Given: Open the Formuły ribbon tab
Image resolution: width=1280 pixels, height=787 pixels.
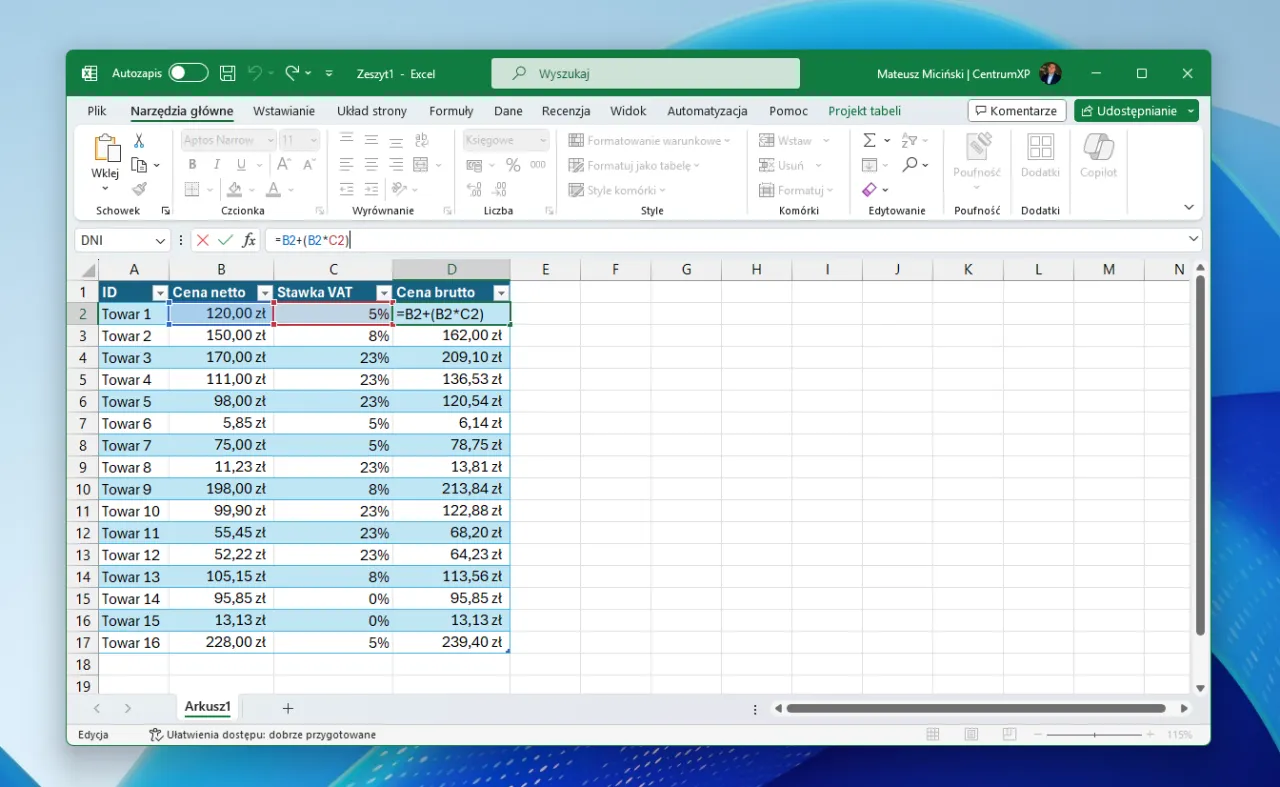Looking at the screenshot, I should click(451, 111).
